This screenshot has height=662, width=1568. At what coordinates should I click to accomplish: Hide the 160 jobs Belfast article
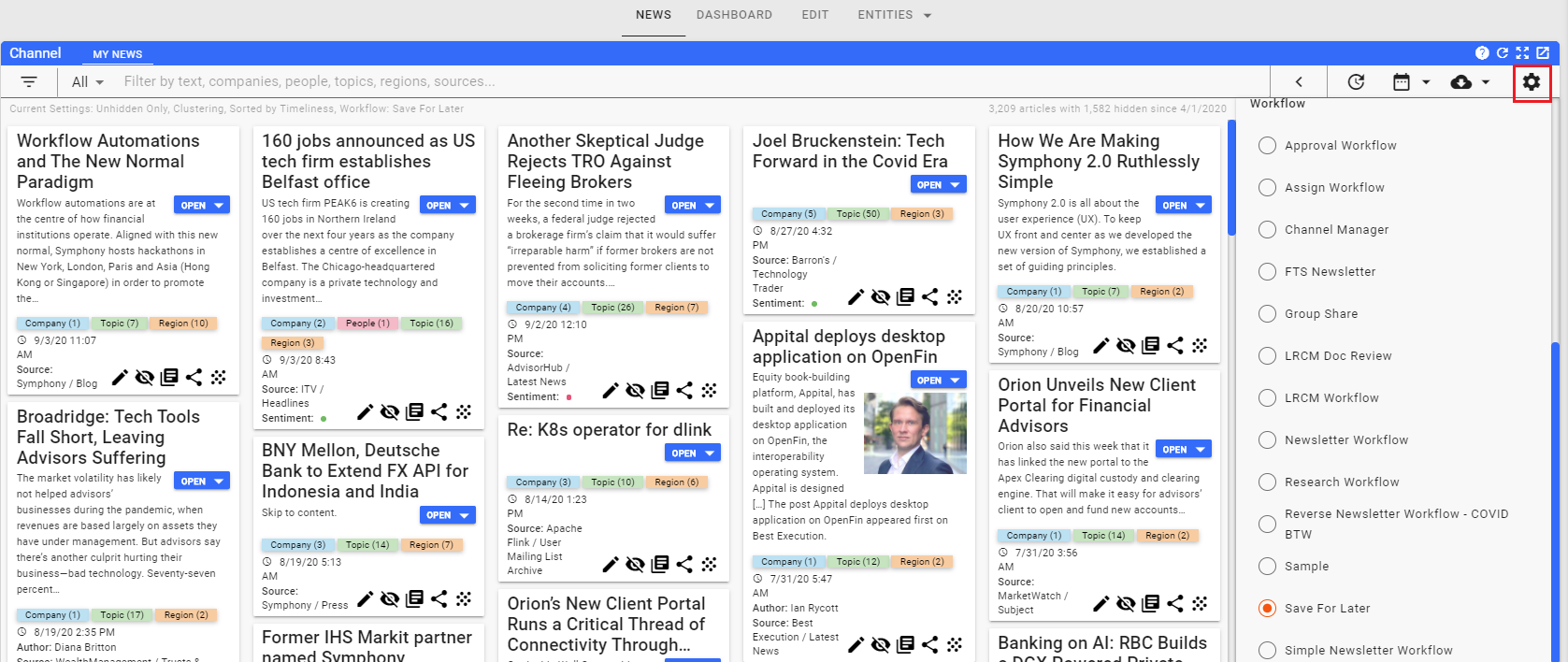(390, 411)
